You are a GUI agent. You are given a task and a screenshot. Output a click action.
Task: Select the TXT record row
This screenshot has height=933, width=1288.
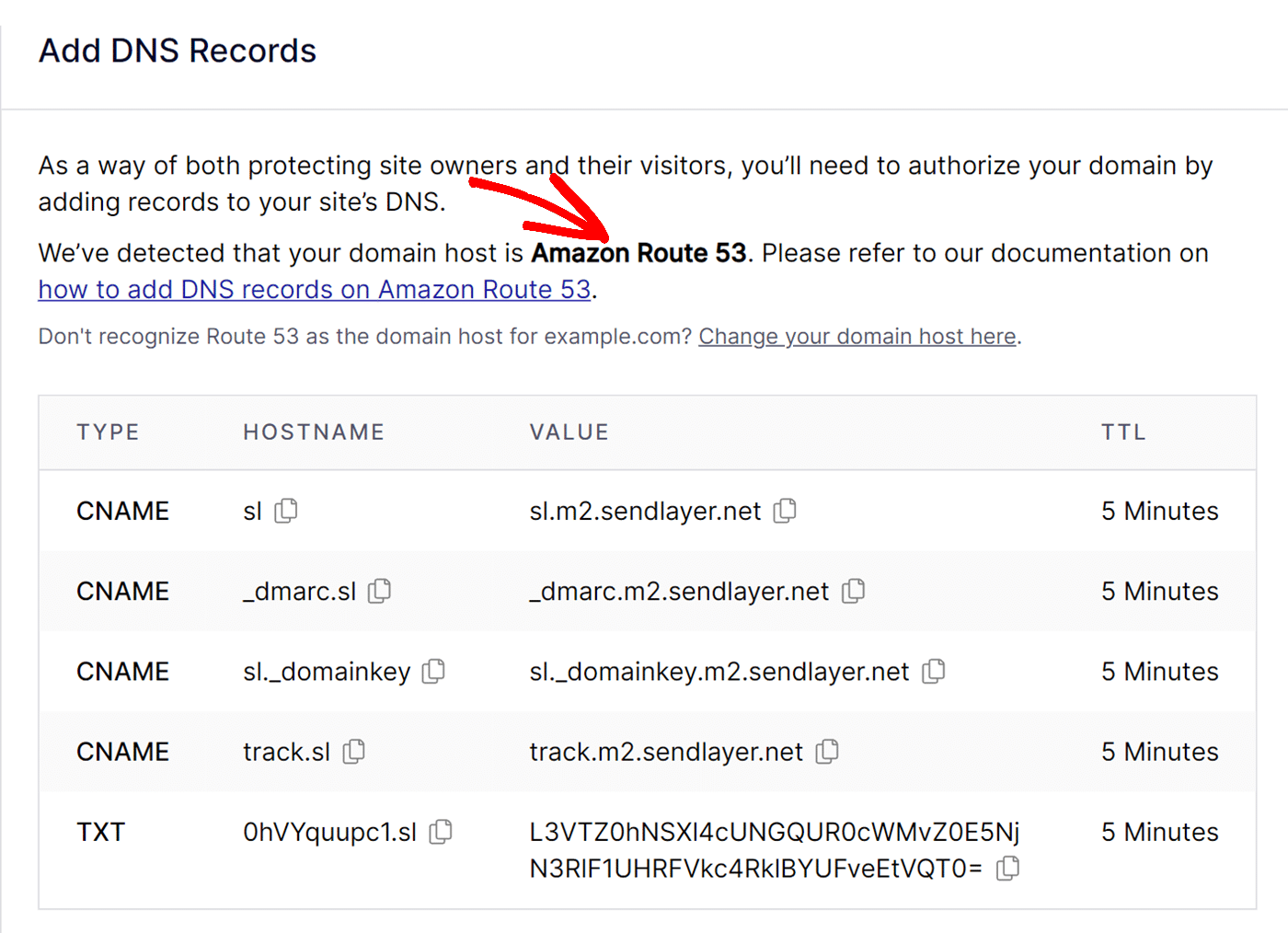point(644,848)
